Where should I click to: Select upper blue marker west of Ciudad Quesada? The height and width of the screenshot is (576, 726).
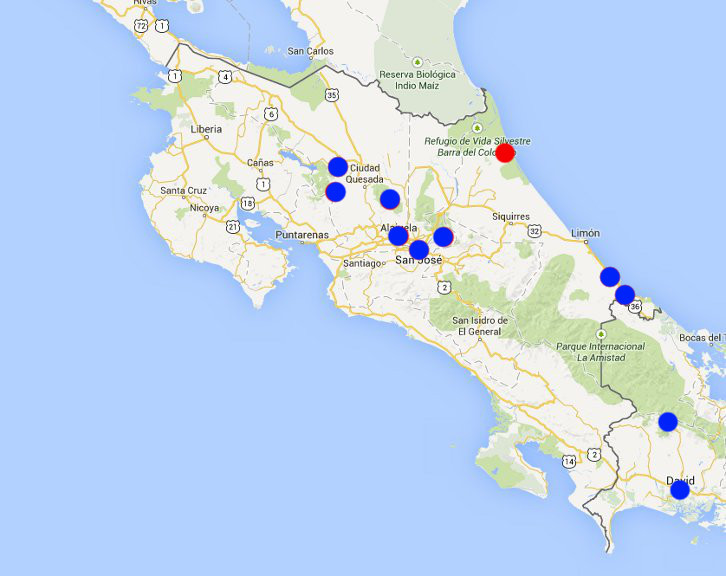tap(338, 166)
